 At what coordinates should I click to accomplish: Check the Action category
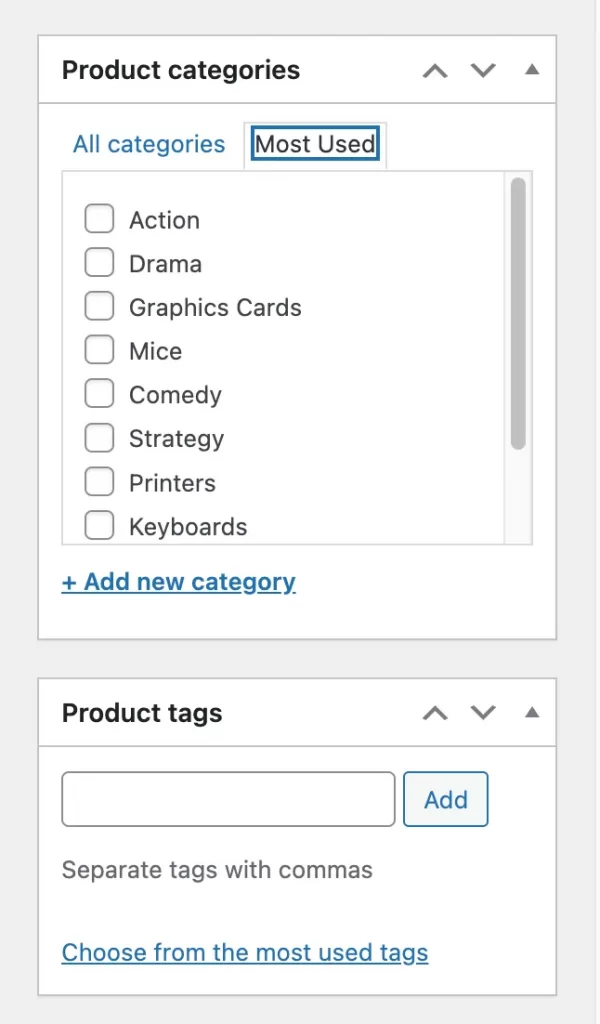[x=99, y=218]
